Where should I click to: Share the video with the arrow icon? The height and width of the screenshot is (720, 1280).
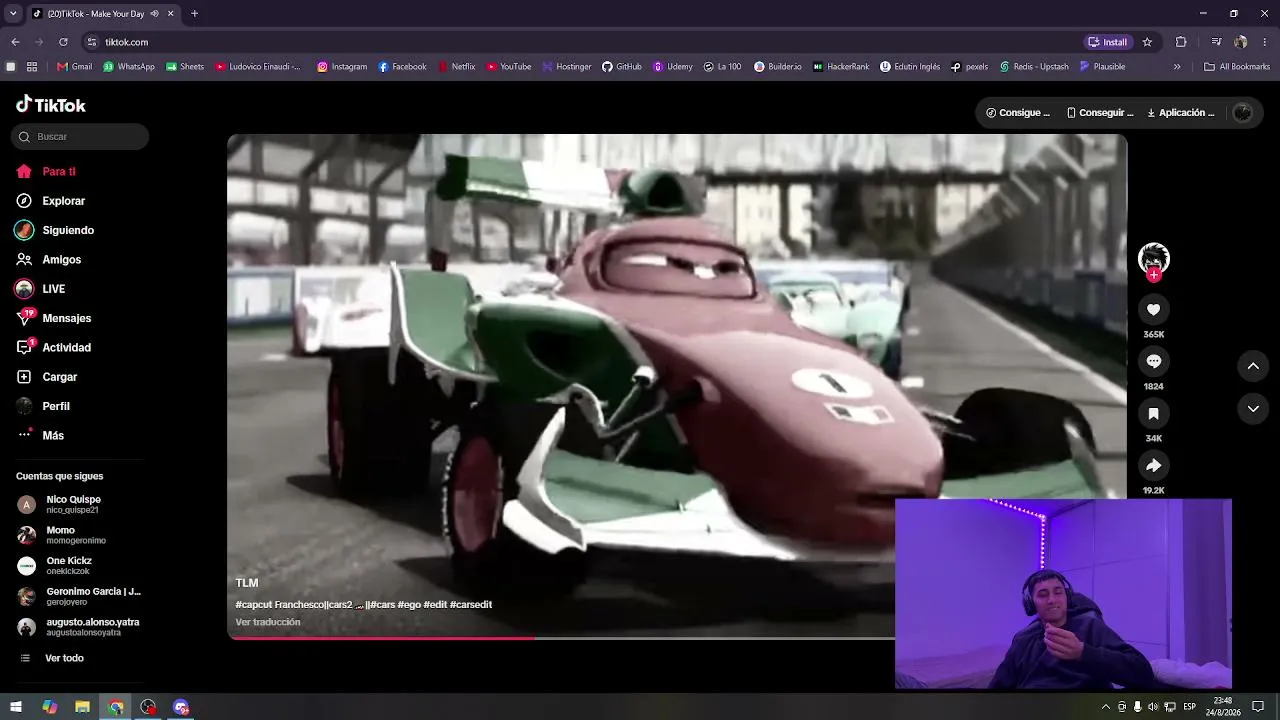click(x=1153, y=465)
